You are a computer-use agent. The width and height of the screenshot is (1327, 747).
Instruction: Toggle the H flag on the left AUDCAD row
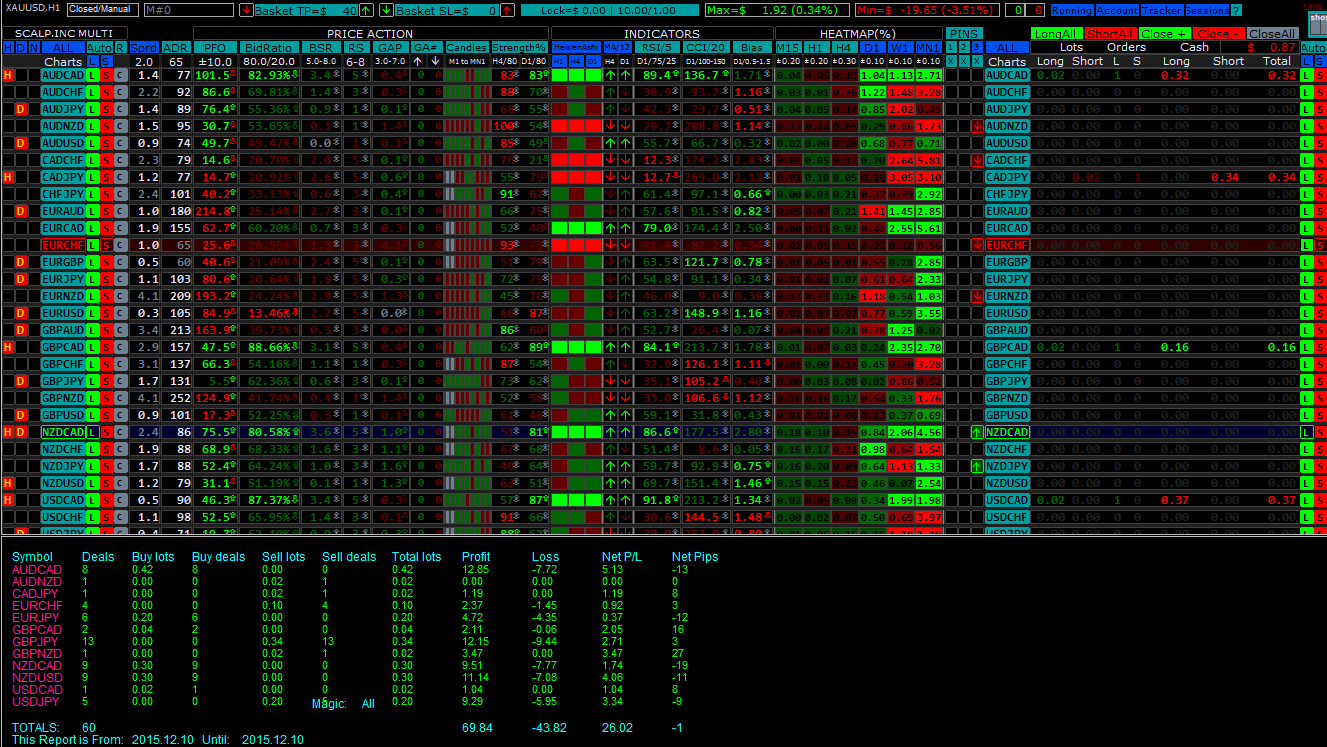pos(8,75)
